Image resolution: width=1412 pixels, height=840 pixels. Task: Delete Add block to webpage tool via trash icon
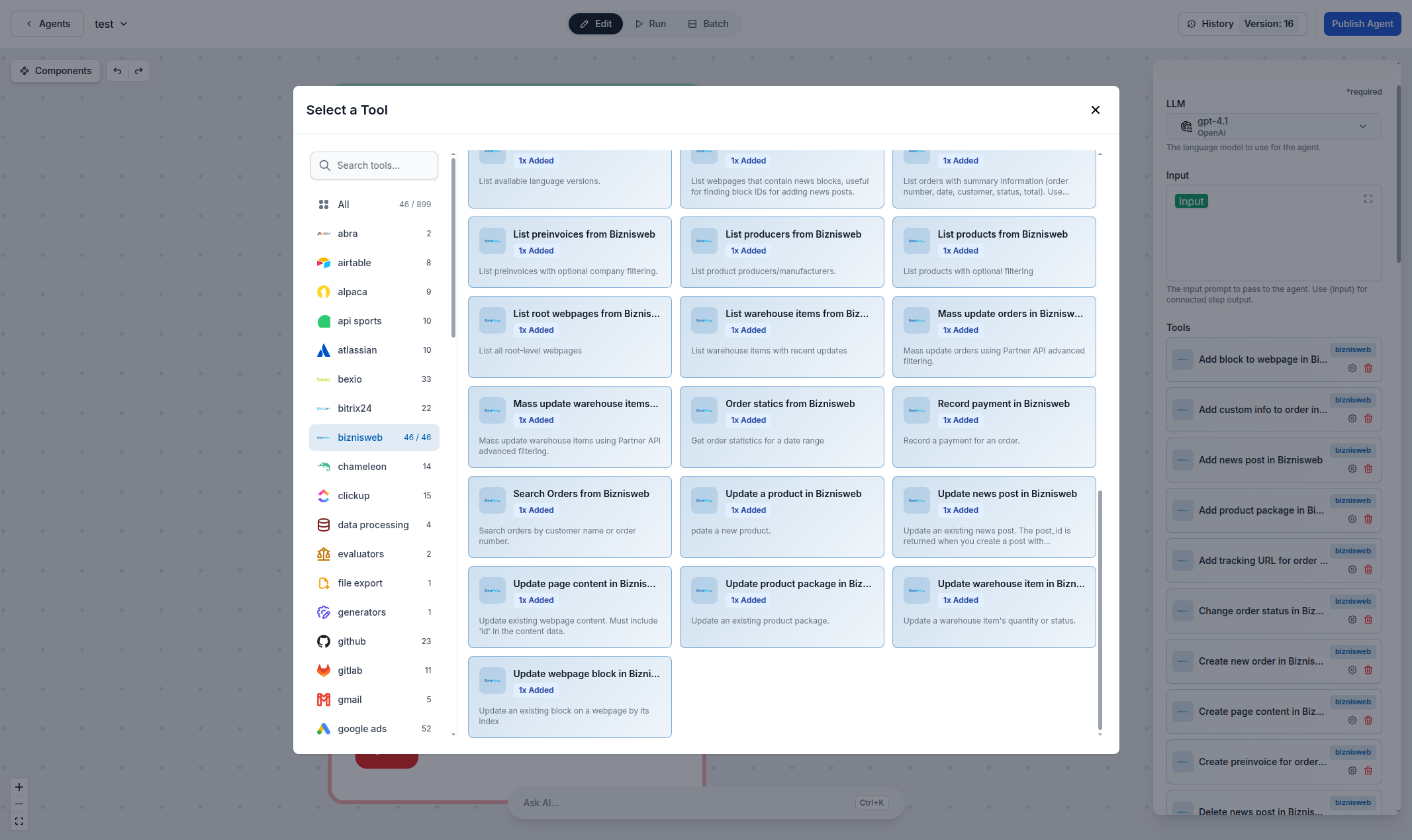coord(1368,368)
